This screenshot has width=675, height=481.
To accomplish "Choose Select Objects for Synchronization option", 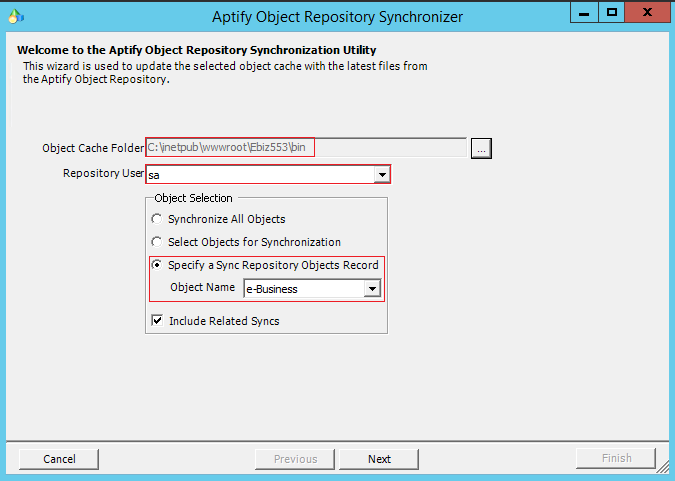I will [x=157, y=242].
